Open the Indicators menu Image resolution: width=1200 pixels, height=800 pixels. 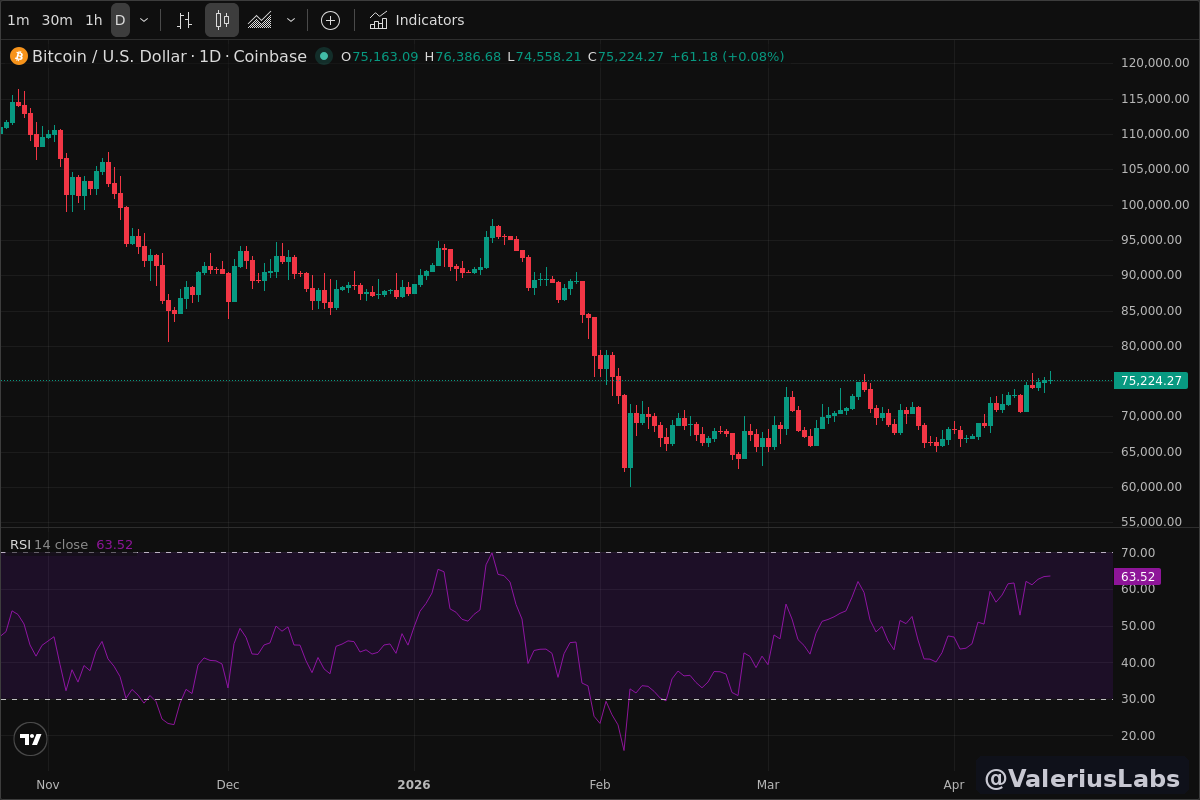point(429,20)
